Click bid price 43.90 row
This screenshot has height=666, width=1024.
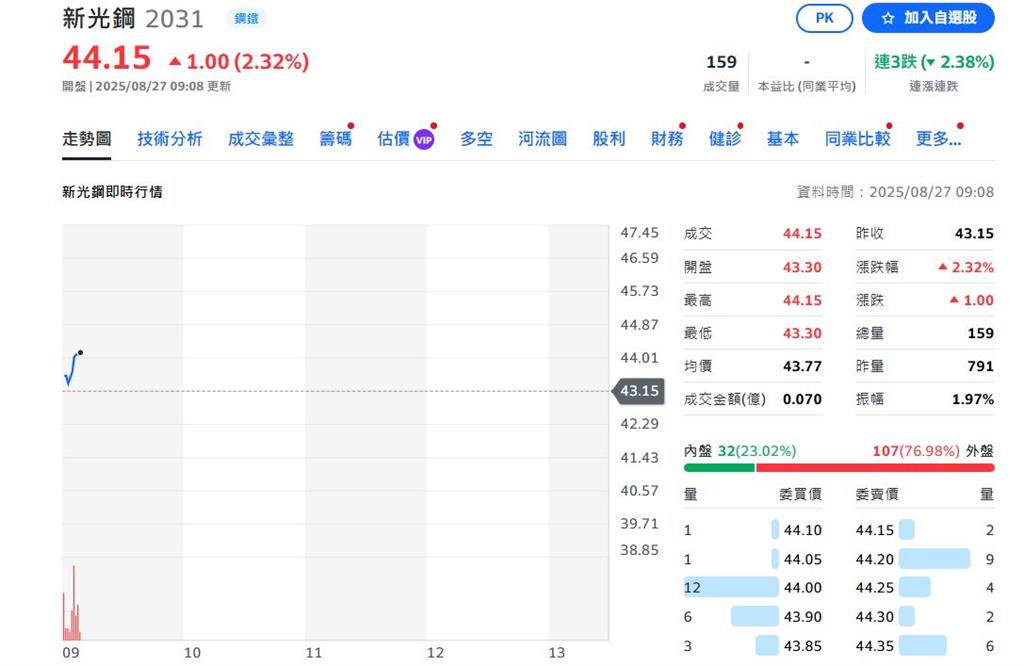tap(752, 617)
